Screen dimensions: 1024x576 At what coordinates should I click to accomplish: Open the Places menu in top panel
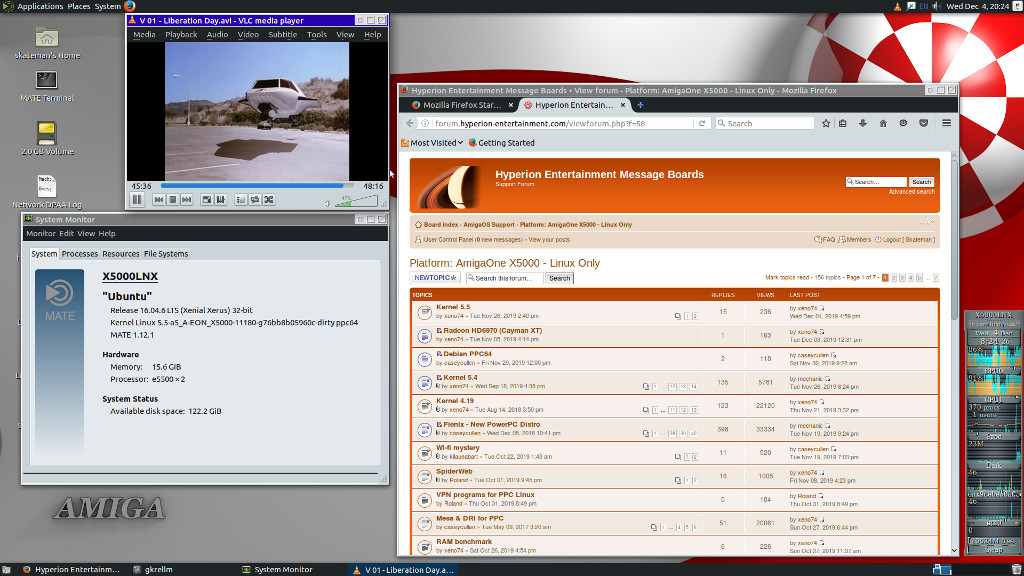(79, 7)
